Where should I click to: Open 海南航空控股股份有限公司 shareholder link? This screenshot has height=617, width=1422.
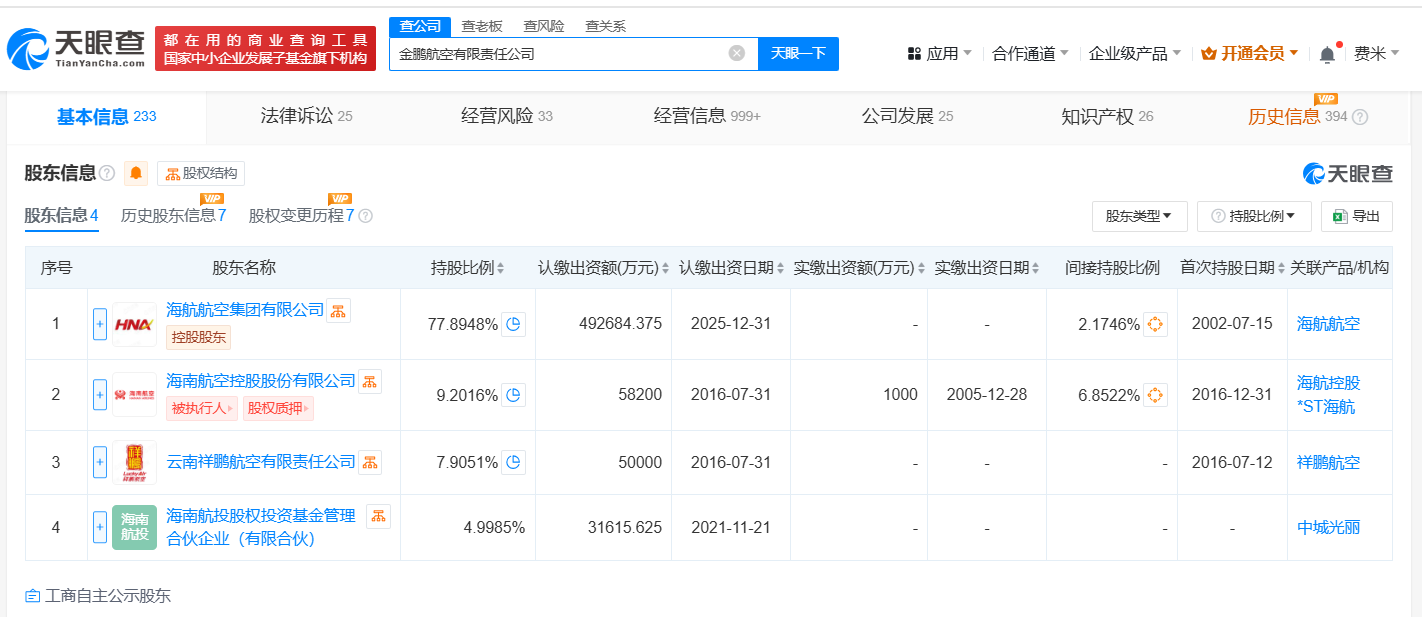(260, 381)
